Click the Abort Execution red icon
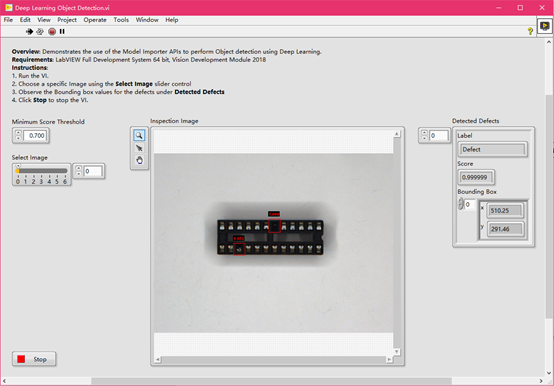 click(x=52, y=31)
